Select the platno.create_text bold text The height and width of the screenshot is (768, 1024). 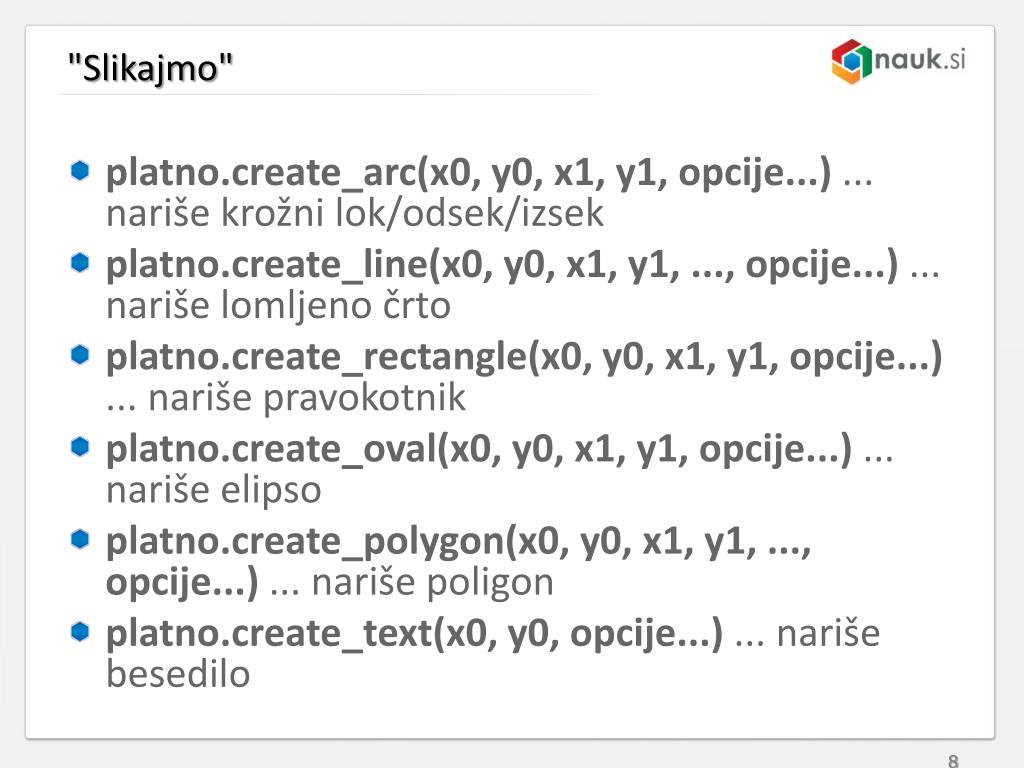[x=415, y=634]
